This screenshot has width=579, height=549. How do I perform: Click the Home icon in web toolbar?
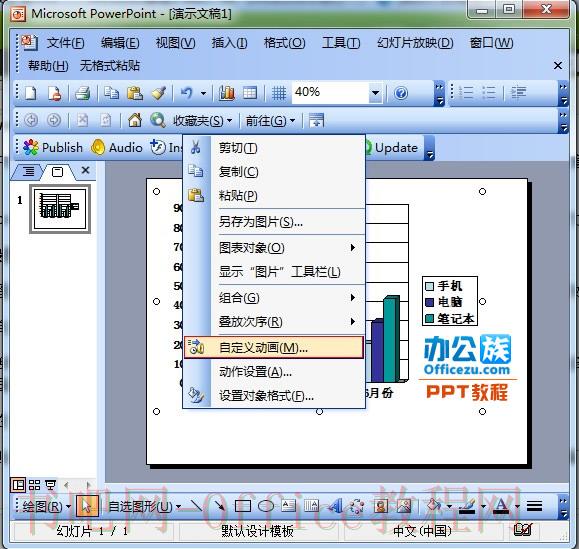click(x=135, y=120)
